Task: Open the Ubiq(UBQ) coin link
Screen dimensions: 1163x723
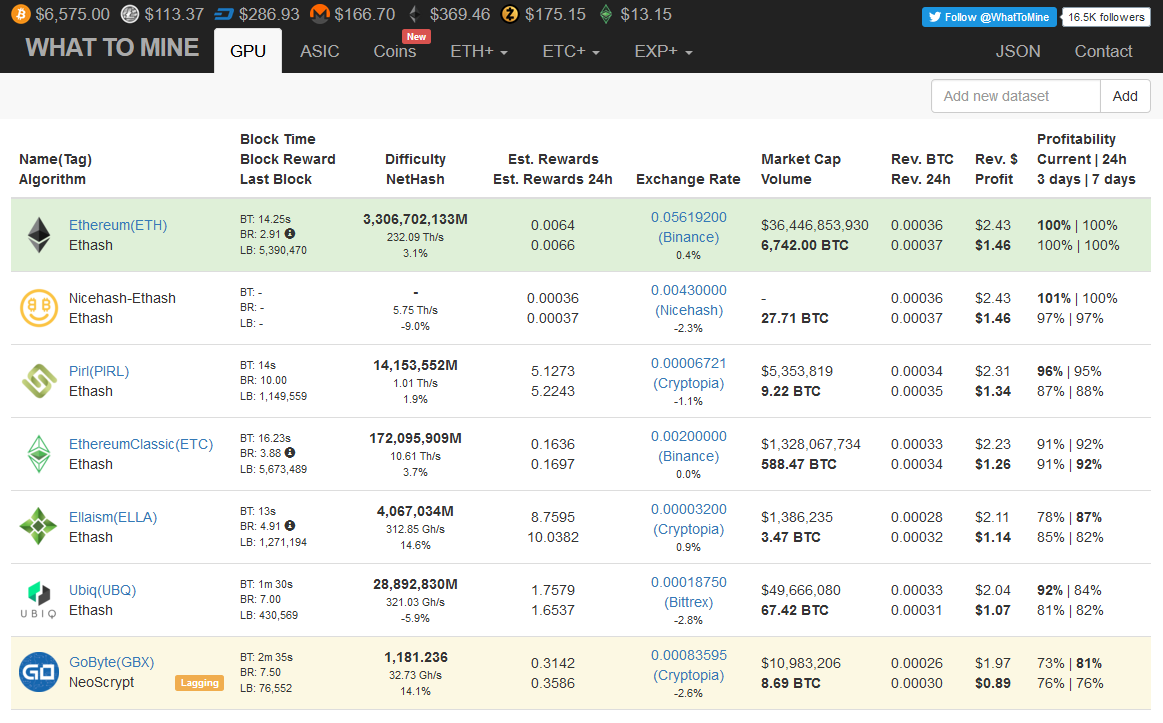Action: 102,590
